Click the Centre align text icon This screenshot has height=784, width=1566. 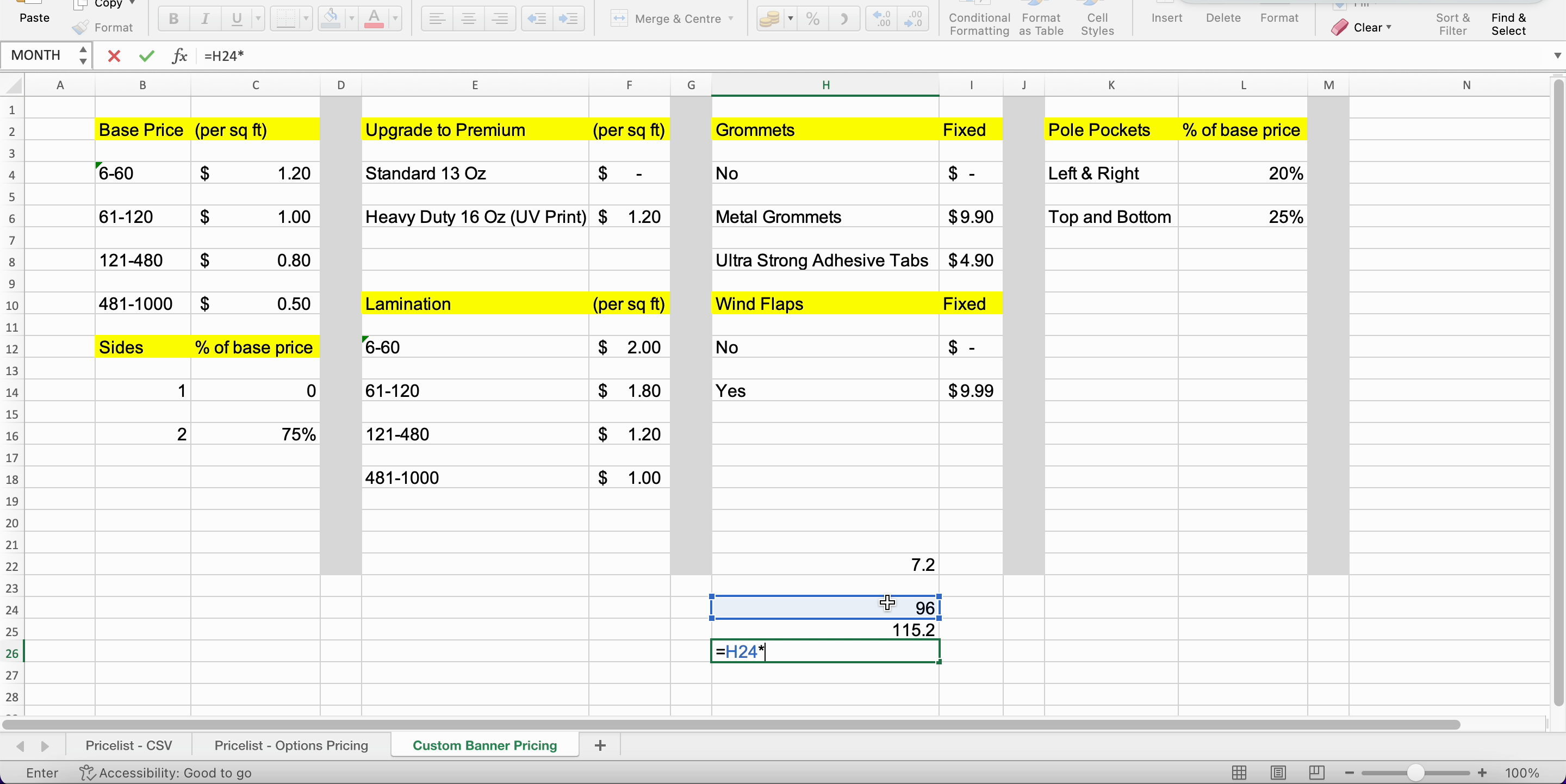click(x=468, y=19)
